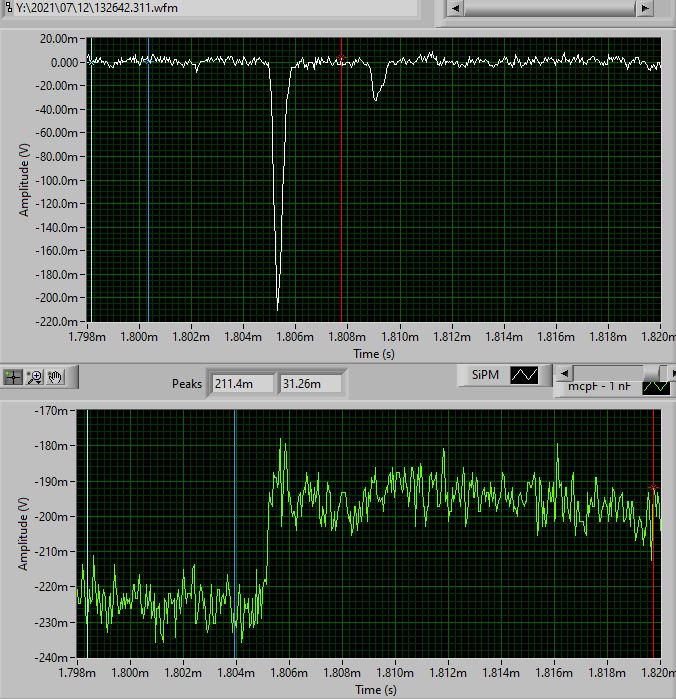
Task: Click the file path field showing 132642.311.wfm
Action: [215, 8]
